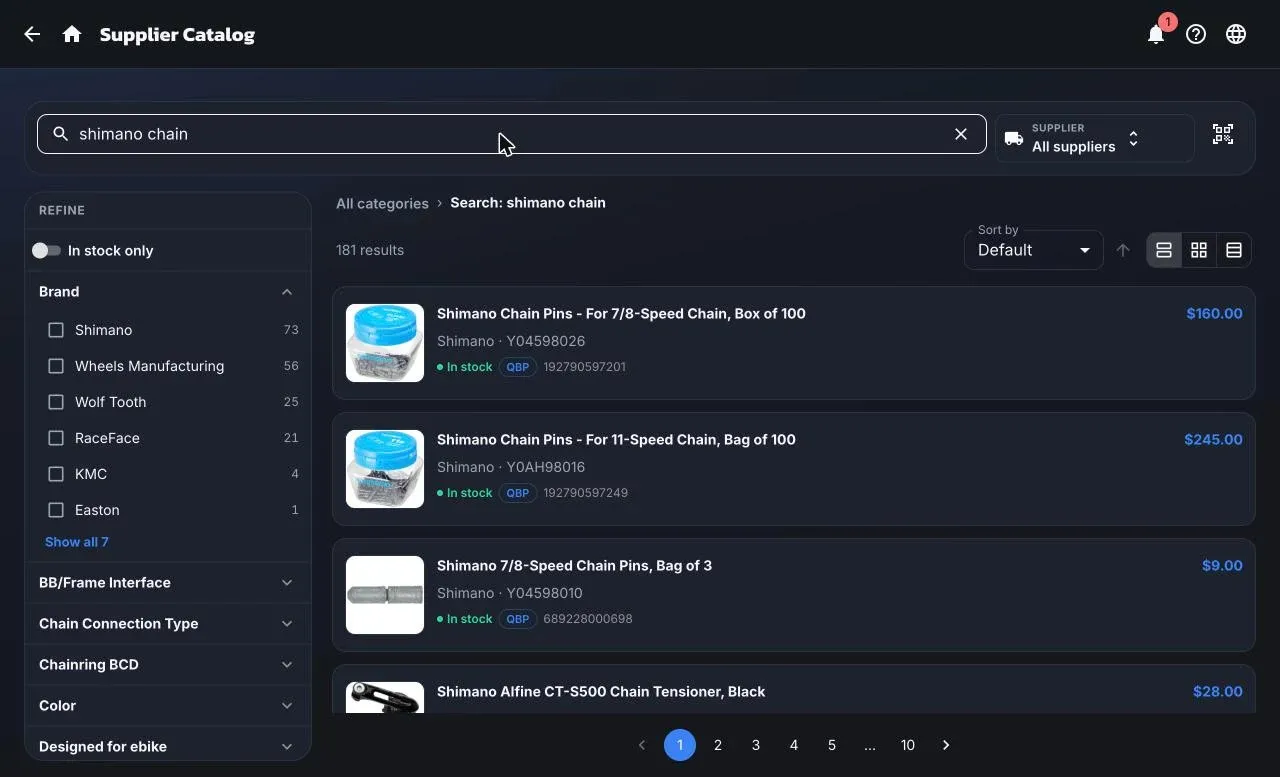This screenshot has height=777, width=1280.
Task: Open the home icon
Action: point(72,34)
